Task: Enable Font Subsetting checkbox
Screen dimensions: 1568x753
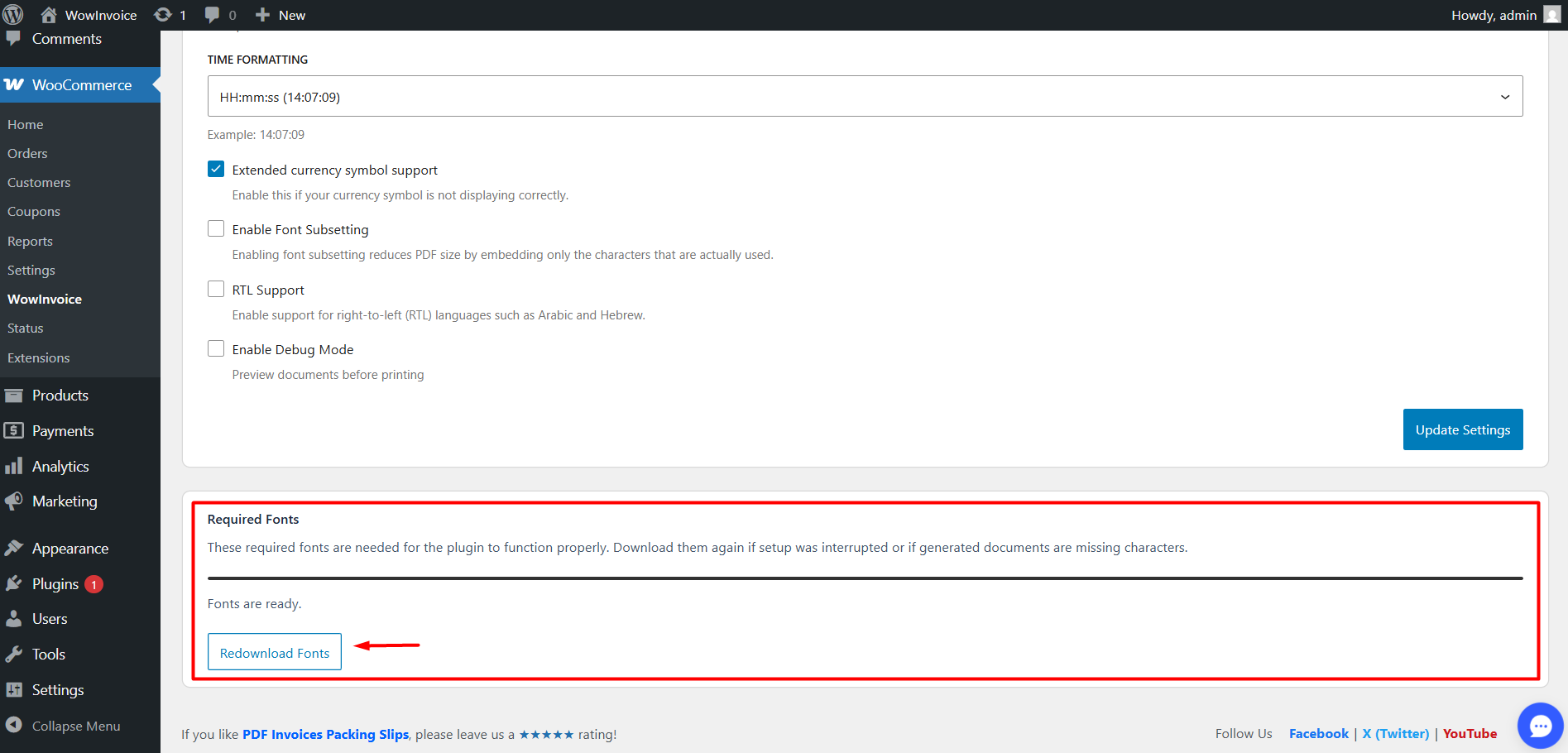Action: pyautogui.click(x=216, y=229)
